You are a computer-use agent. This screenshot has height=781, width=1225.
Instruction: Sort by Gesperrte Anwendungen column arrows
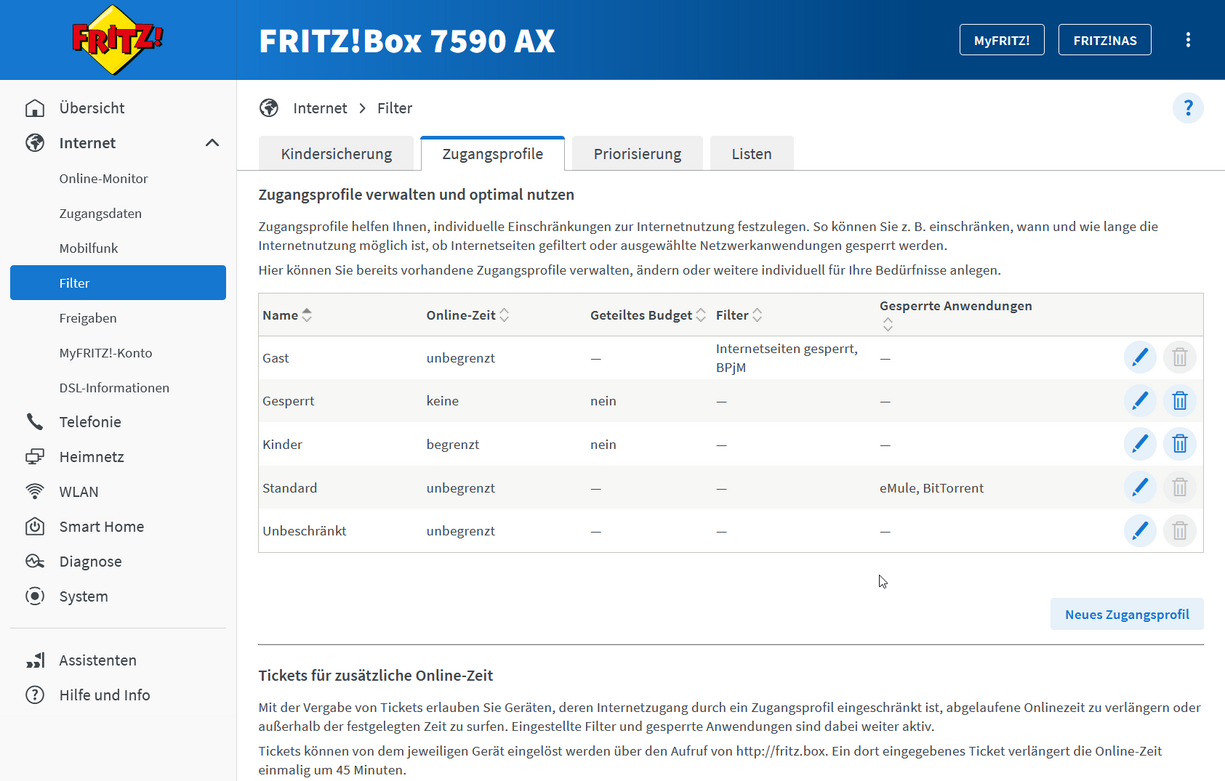887,324
